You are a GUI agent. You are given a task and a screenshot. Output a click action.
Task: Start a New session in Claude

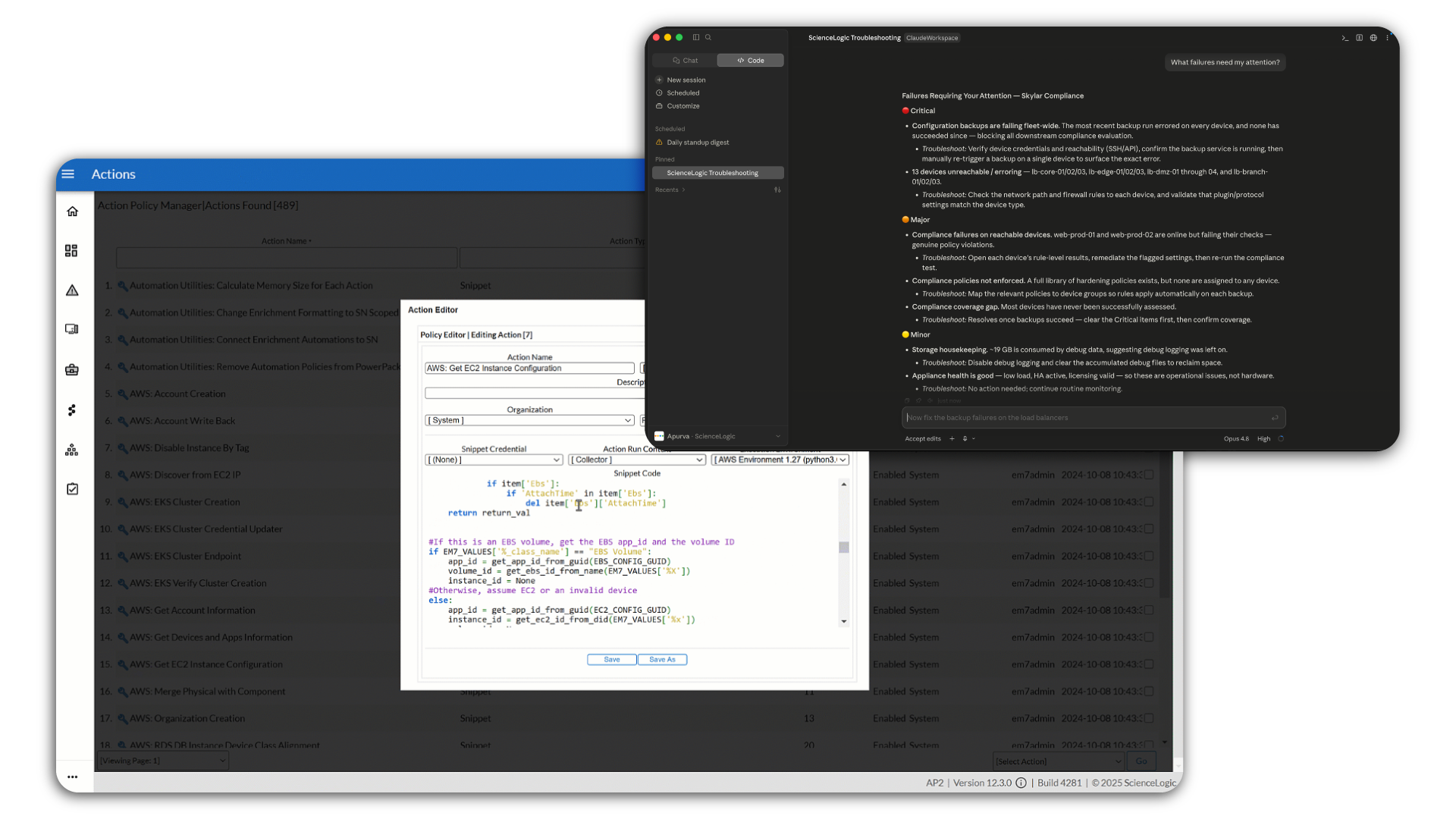[x=686, y=80]
